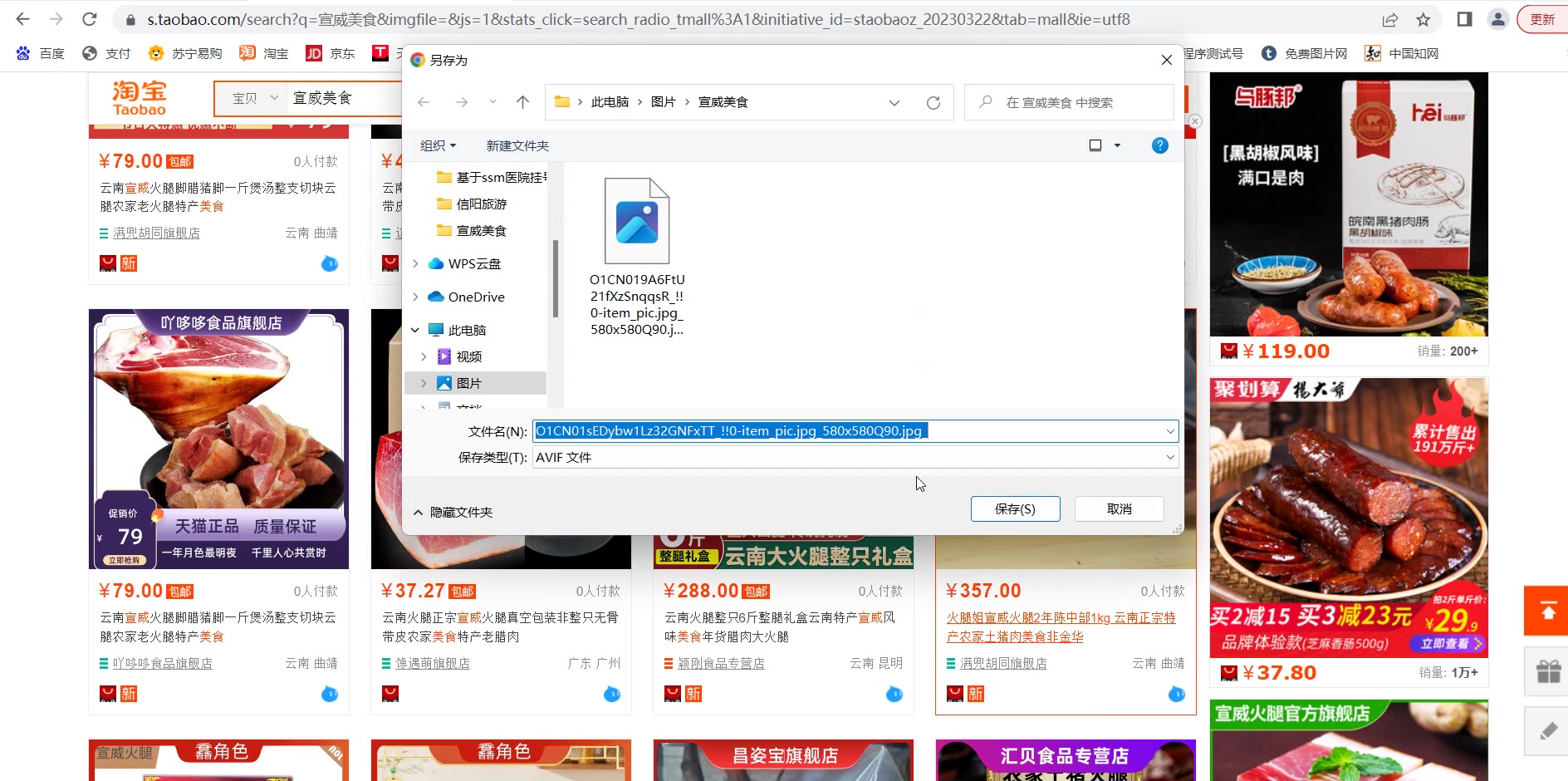Viewport: 1568px width, 781px height.
Task: Click the share page icon in address bar
Action: pos(1389,19)
